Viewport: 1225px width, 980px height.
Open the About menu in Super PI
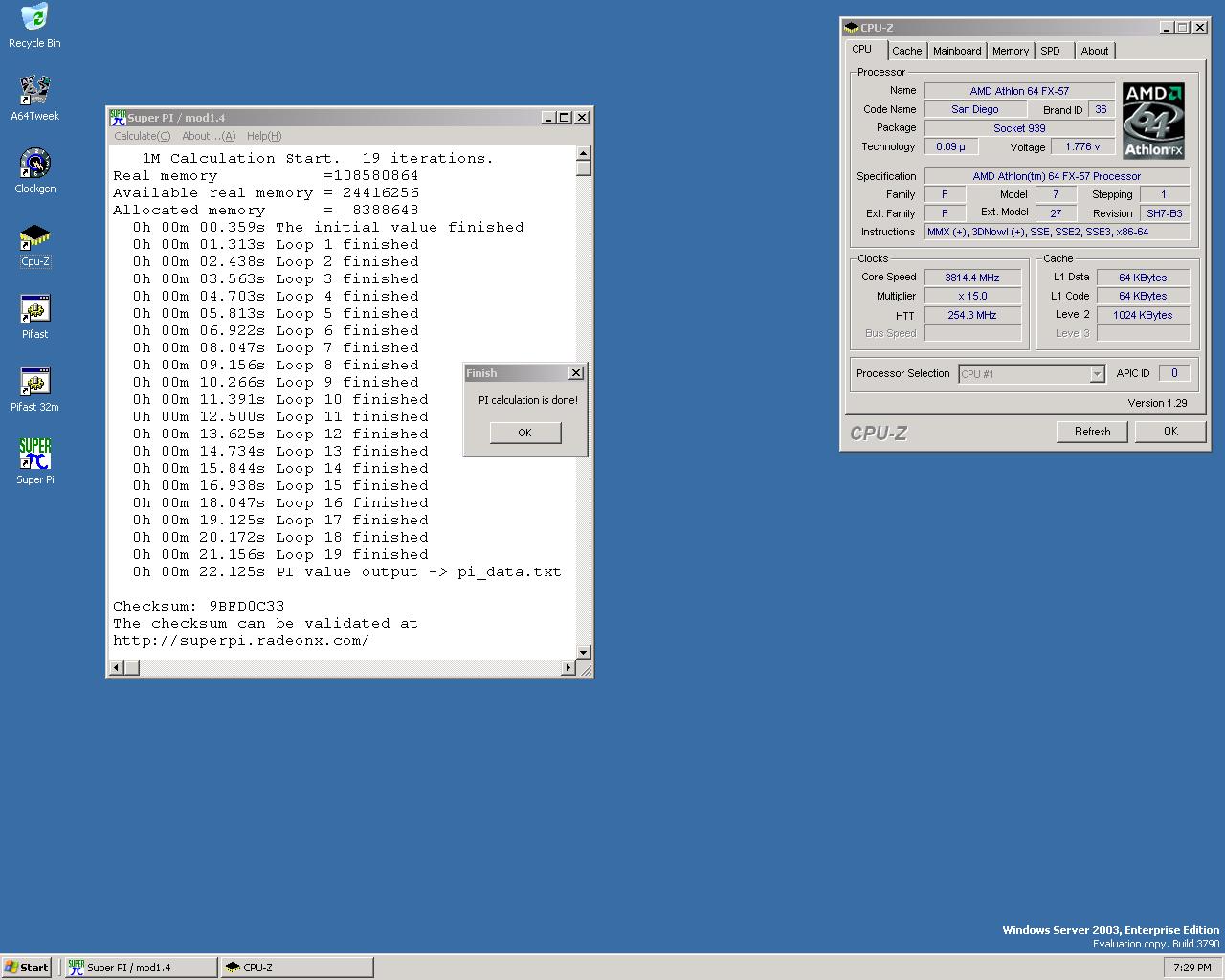pyautogui.click(x=208, y=136)
